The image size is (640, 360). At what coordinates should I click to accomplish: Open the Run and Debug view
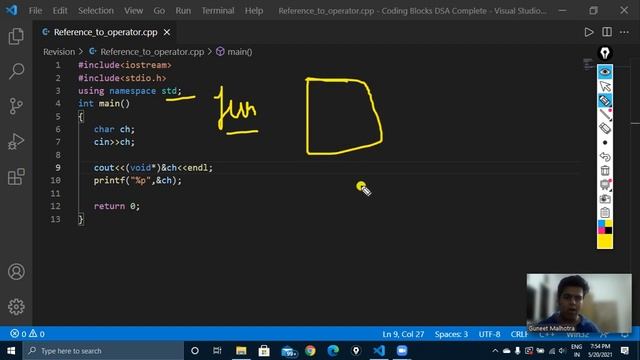pos(16,142)
